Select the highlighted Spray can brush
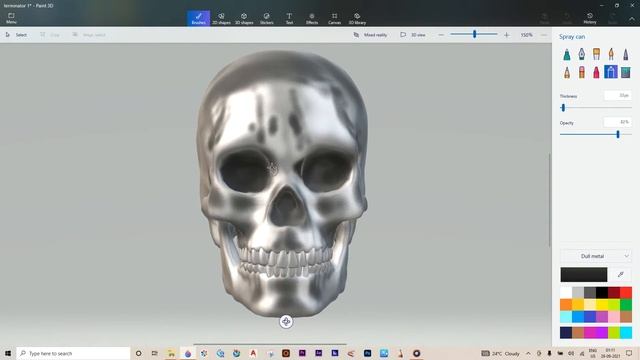This screenshot has width=640, height=360. pyautogui.click(x=611, y=72)
